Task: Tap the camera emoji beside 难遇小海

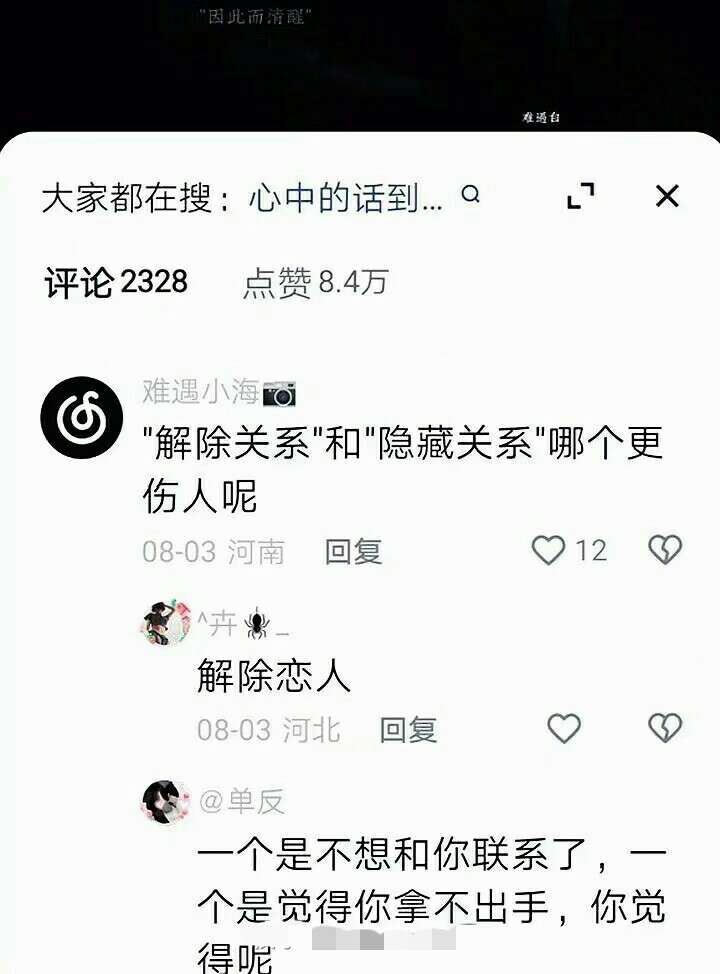Action: point(280,393)
